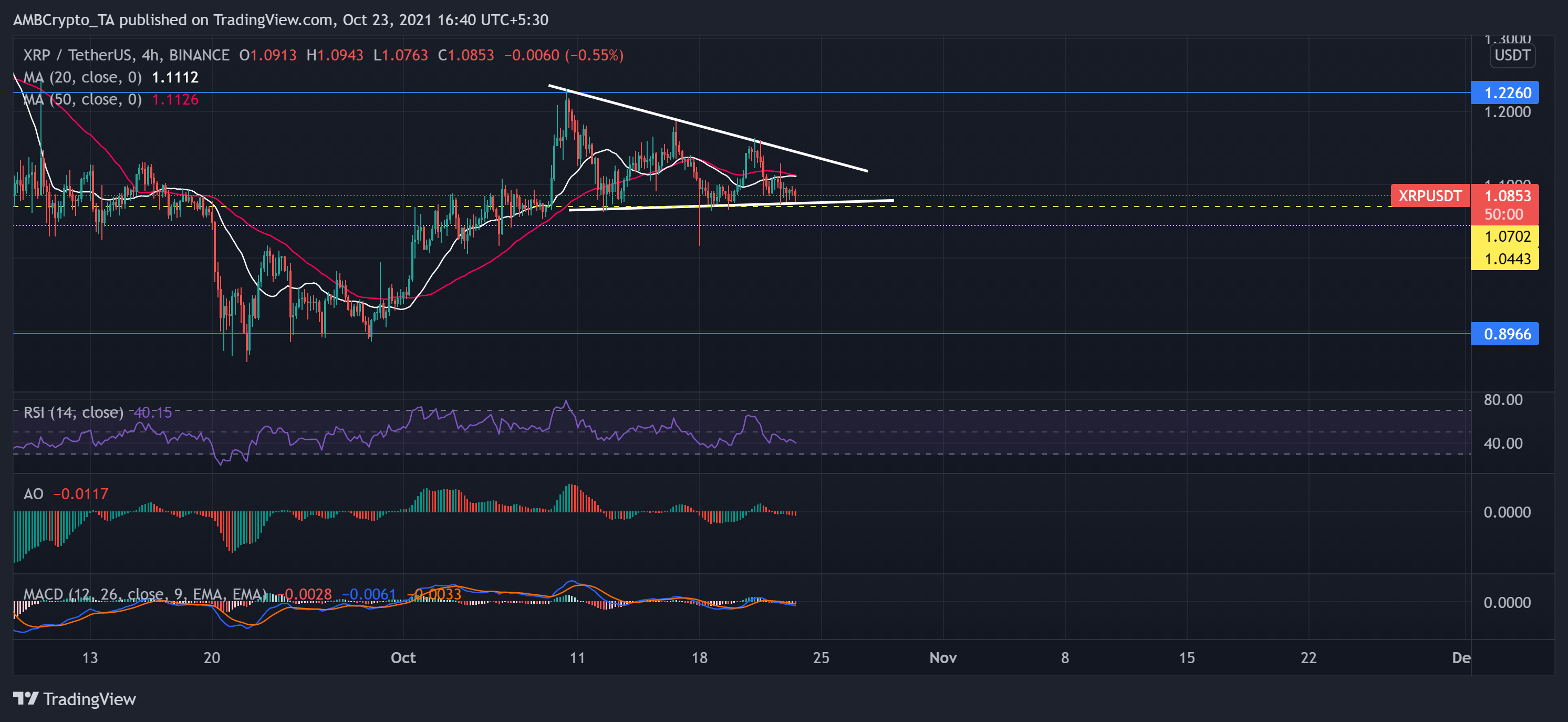The image size is (1568, 722).
Task: Click the XRPUSDT red symbol tag
Action: [1430, 196]
